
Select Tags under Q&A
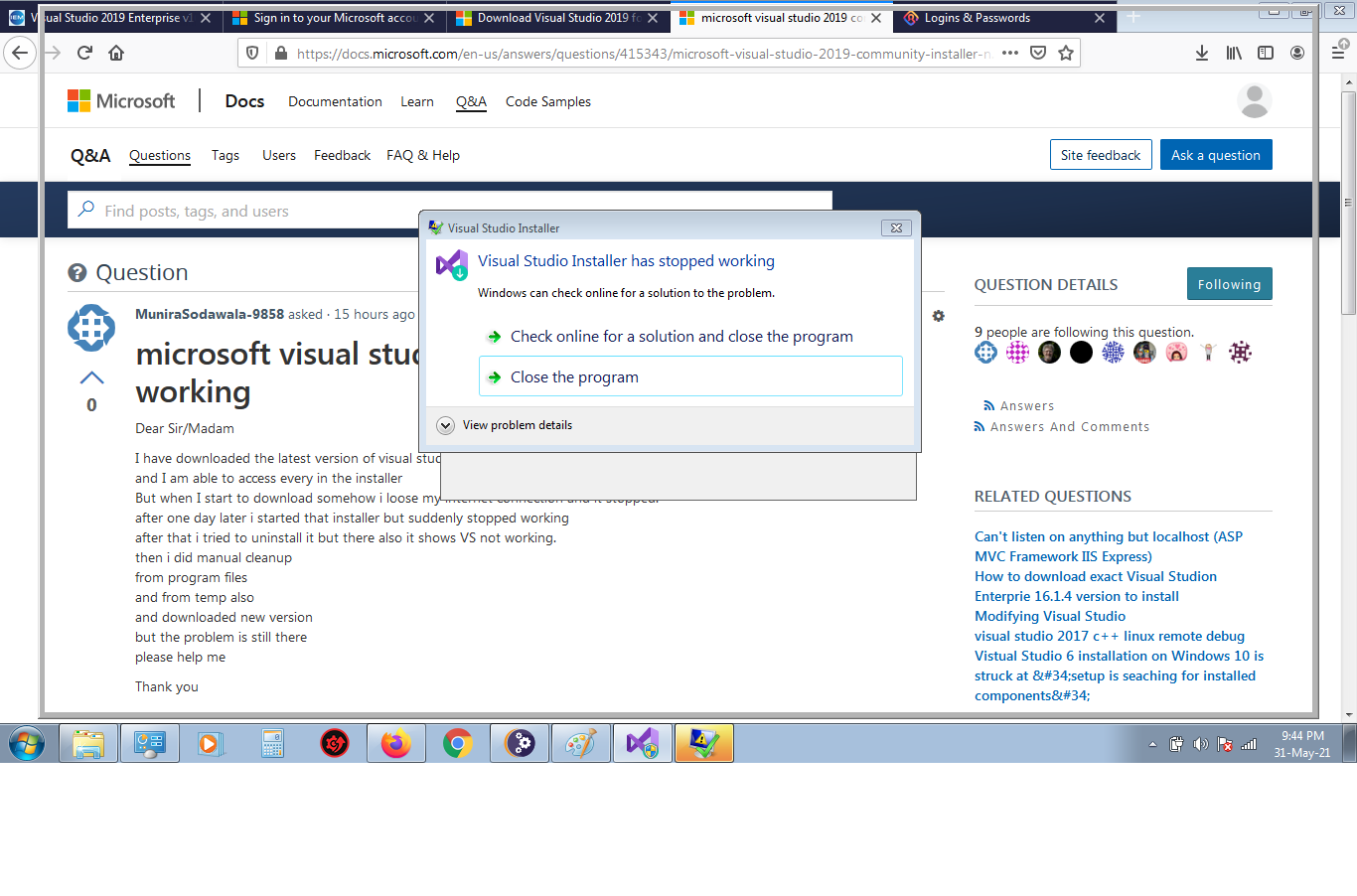click(x=226, y=155)
